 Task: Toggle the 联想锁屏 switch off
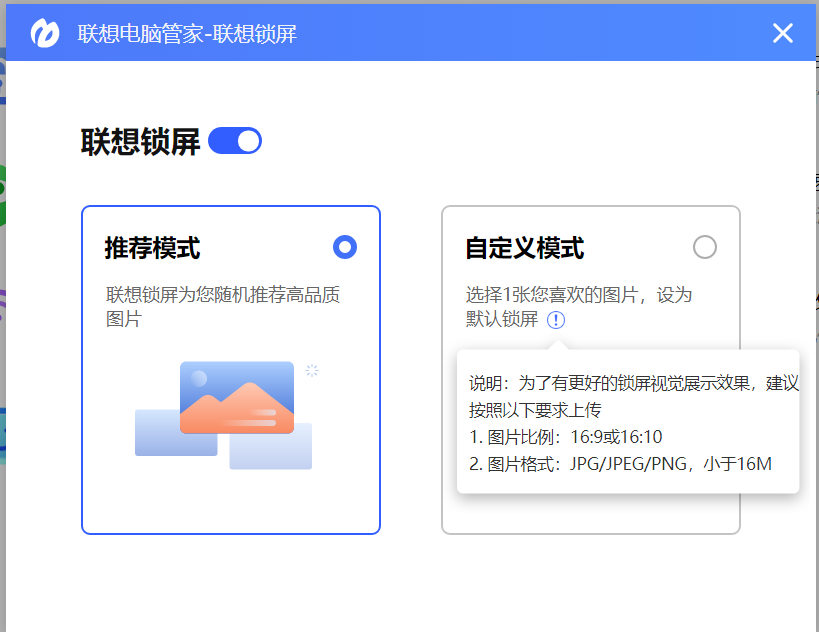coord(235,141)
